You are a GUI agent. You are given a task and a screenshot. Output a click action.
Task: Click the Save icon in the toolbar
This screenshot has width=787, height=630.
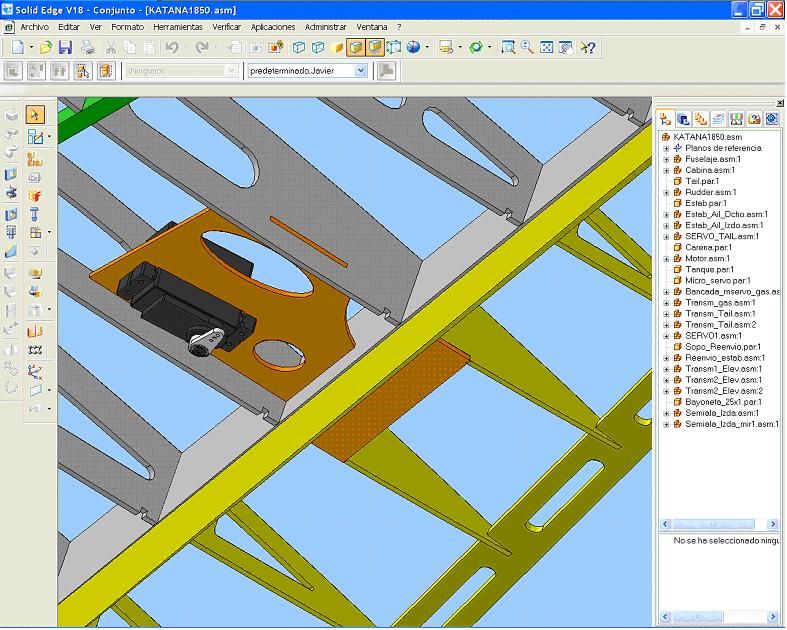point(65,47)
